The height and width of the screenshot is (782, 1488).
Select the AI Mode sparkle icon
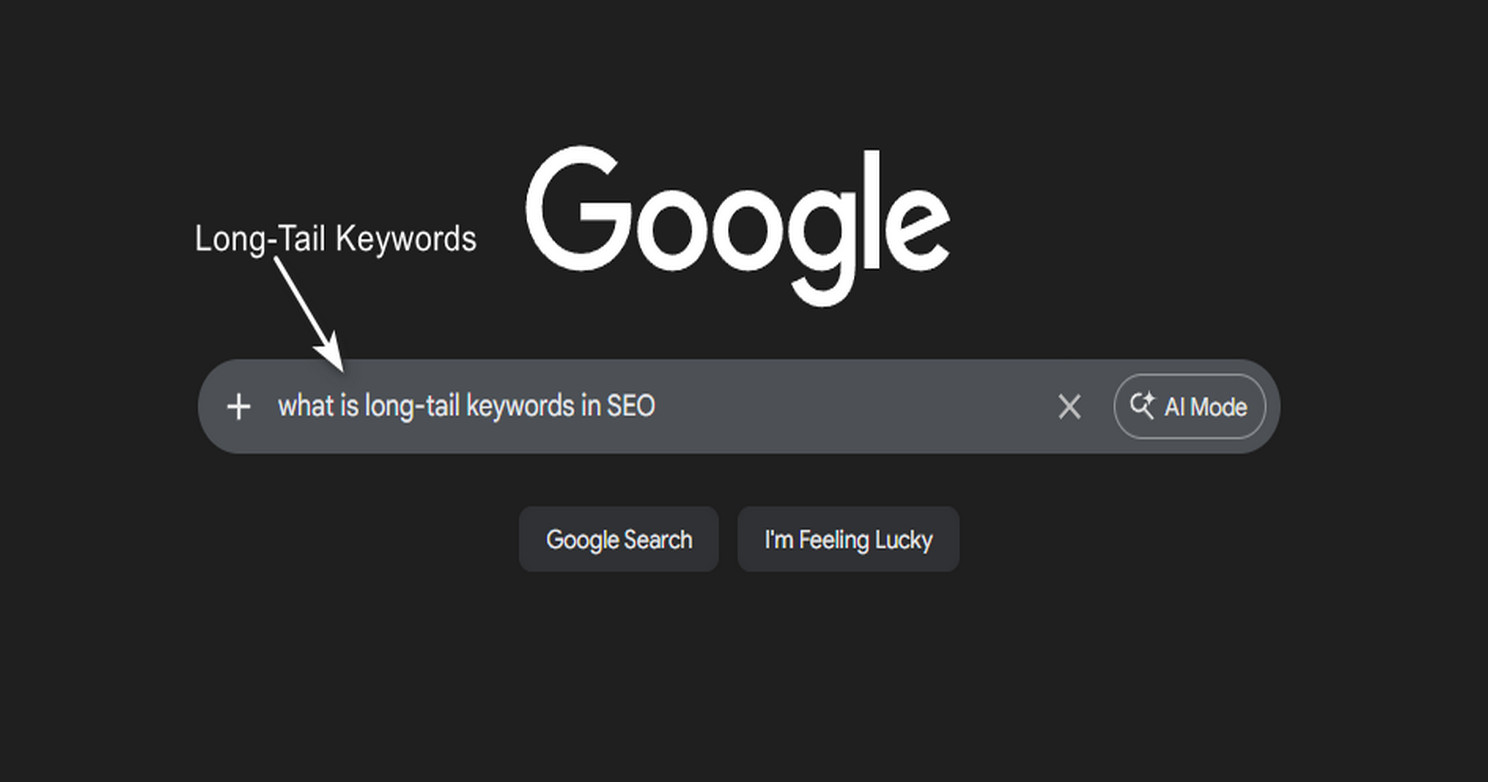tap(1141, 406)
